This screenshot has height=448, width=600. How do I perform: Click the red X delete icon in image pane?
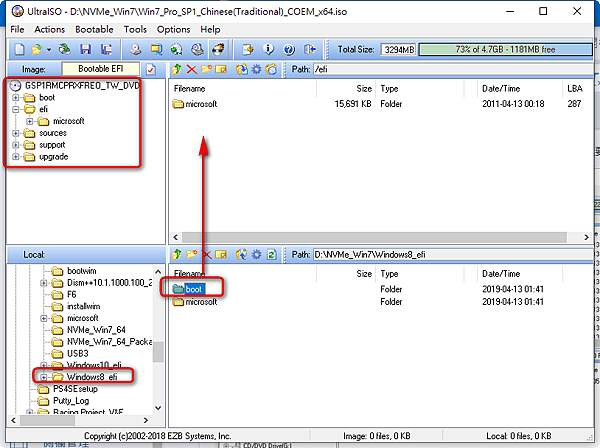[192, 69]
